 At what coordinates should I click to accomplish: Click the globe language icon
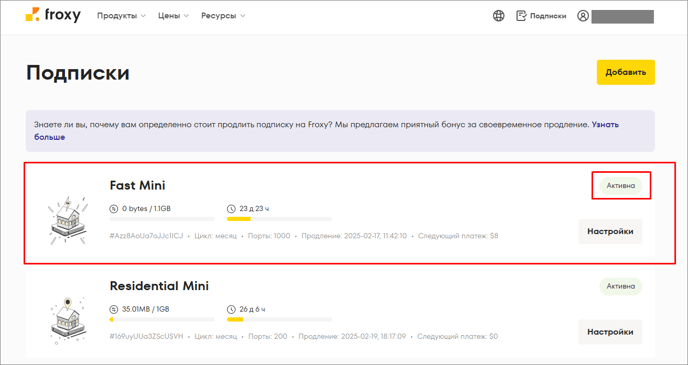point(498,16)
